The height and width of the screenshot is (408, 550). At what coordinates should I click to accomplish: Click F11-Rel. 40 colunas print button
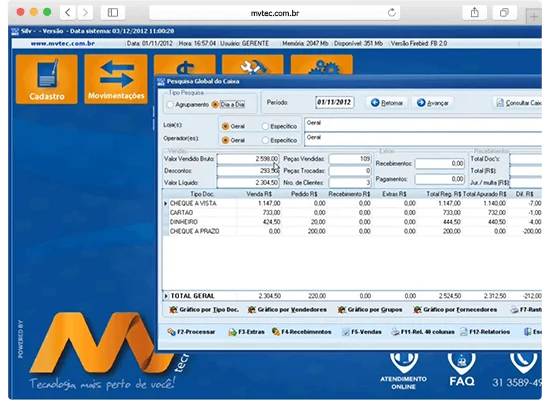pos(423,332)
